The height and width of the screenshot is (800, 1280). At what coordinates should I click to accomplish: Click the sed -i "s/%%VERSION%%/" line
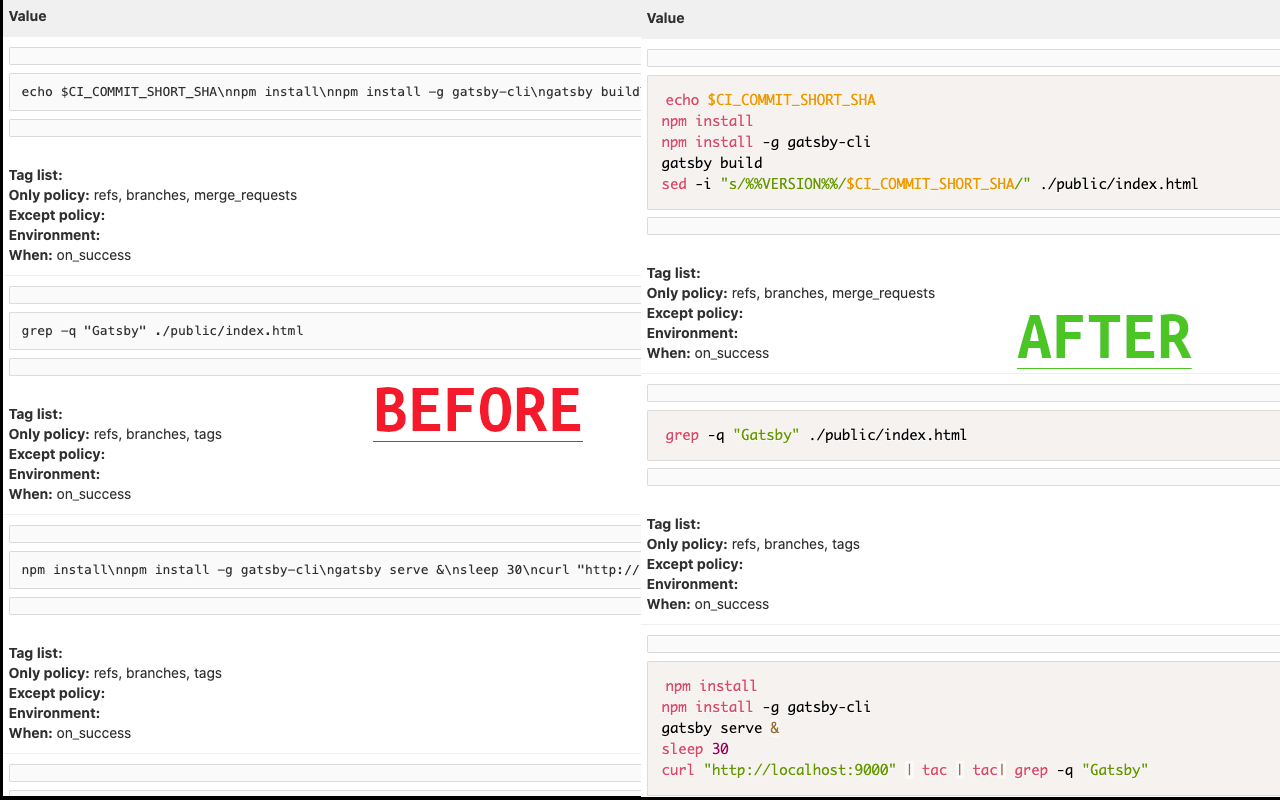(x=929, y=184)
